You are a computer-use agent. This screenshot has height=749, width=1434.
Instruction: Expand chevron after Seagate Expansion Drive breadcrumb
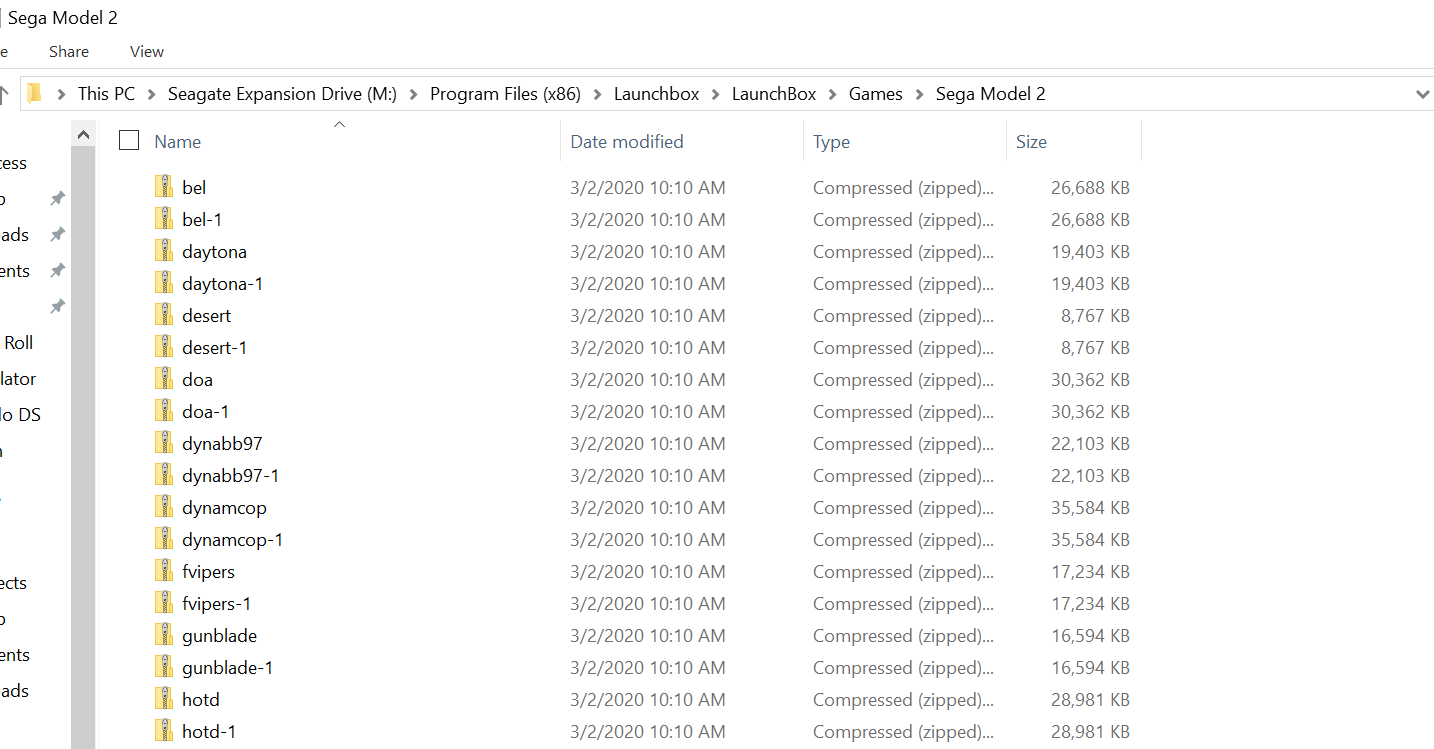point(413,94)
